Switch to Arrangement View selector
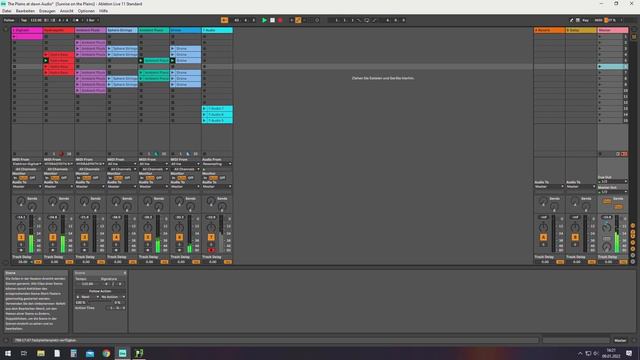Screen dimensions: 640x360 [x=634, y=30]
